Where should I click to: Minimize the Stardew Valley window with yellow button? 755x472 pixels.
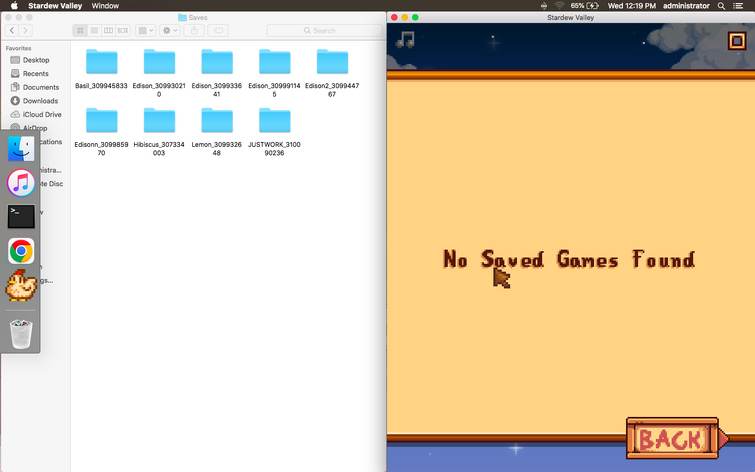(x=404, y=17)
